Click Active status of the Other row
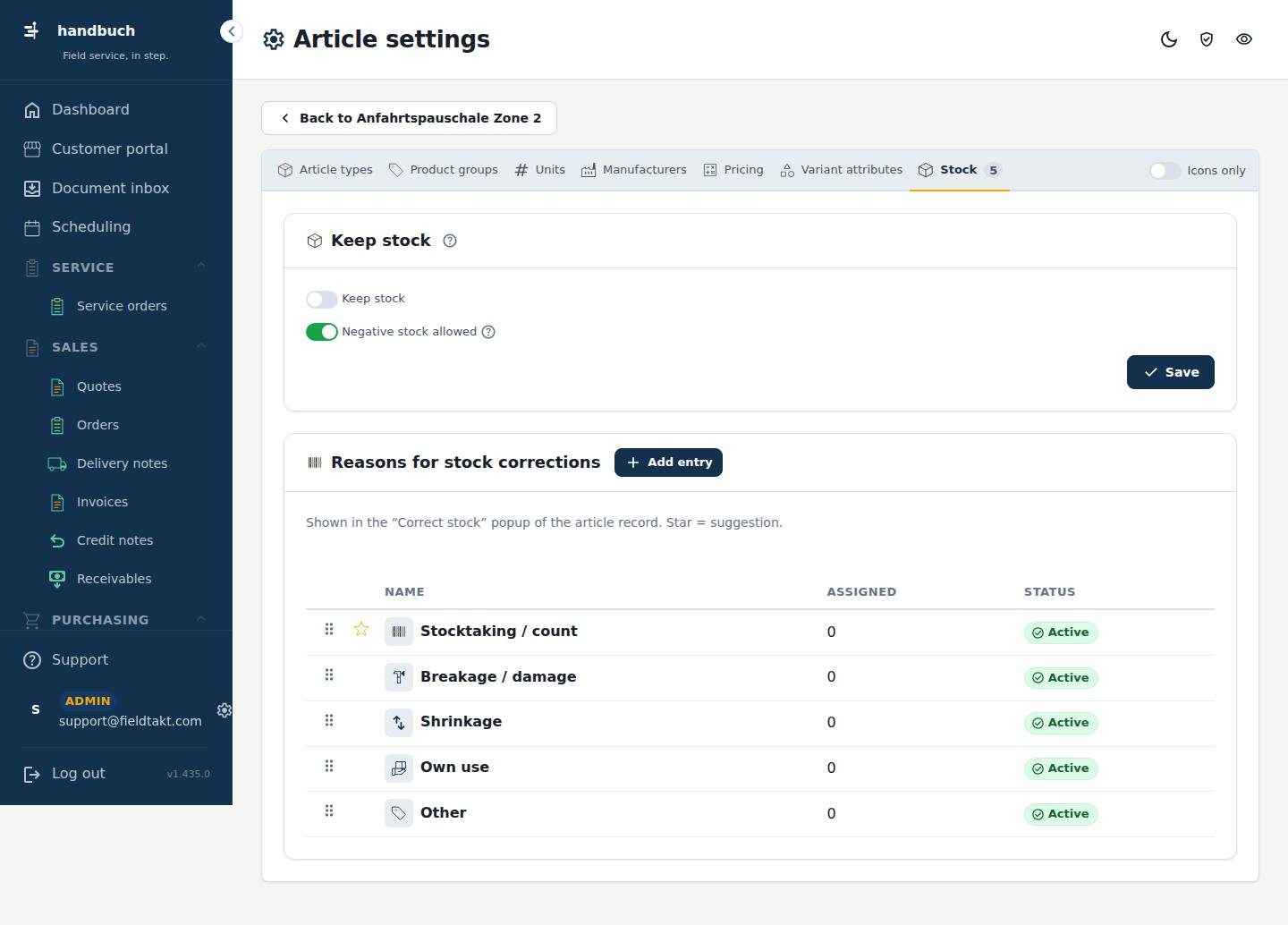This screenshot has height=925, width=1288. pos(1061,814)
